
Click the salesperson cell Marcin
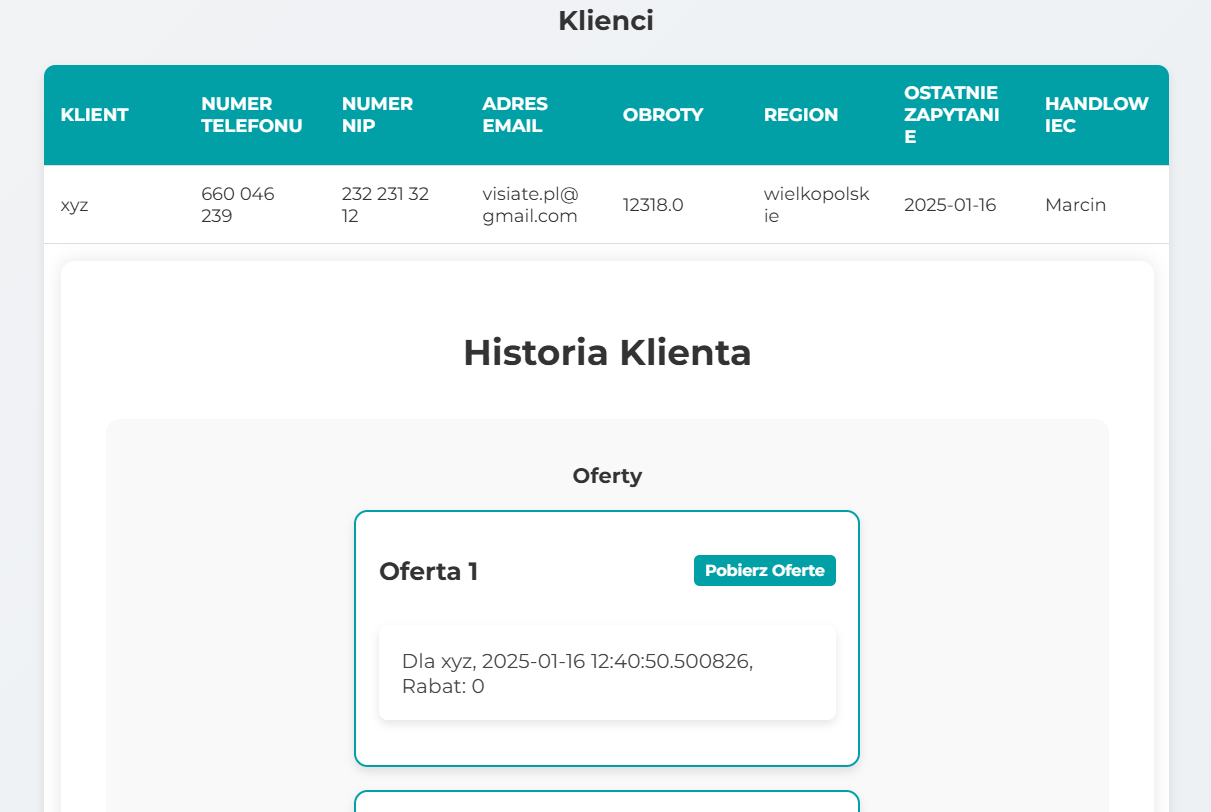point(1076,205)
